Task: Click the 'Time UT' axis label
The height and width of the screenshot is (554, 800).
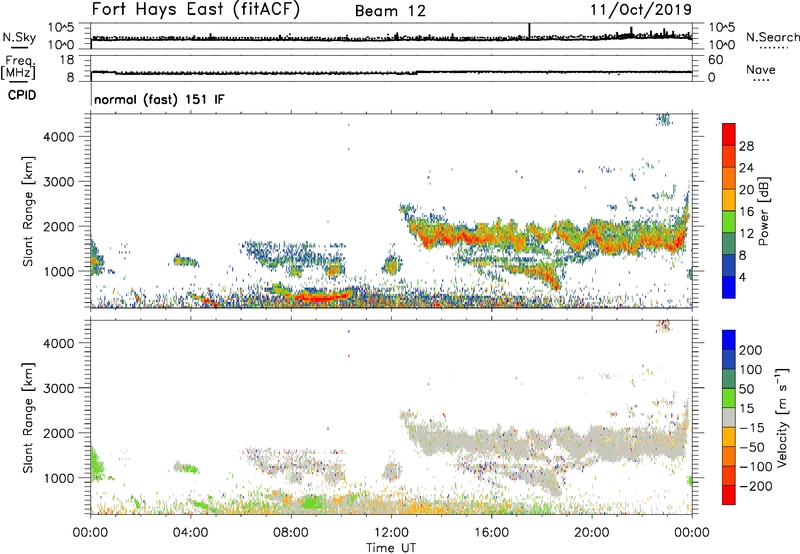Action: tap(391, 548)
